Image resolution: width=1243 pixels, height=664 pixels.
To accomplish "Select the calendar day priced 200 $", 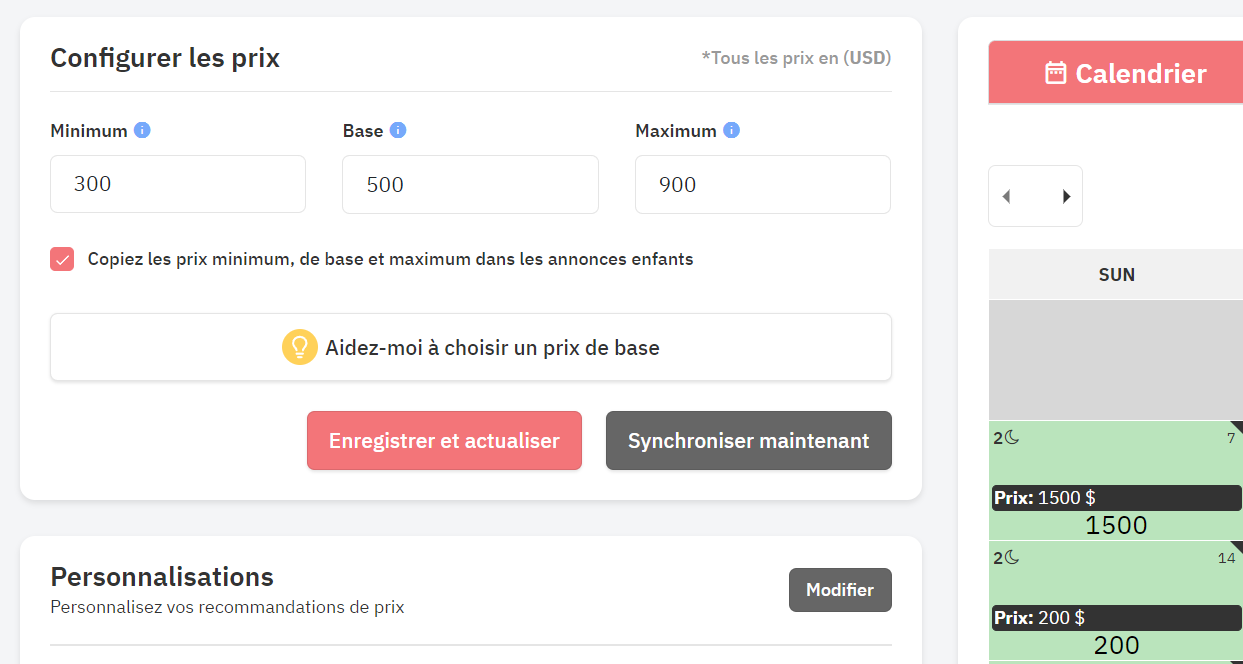I will coord(1116,600).
